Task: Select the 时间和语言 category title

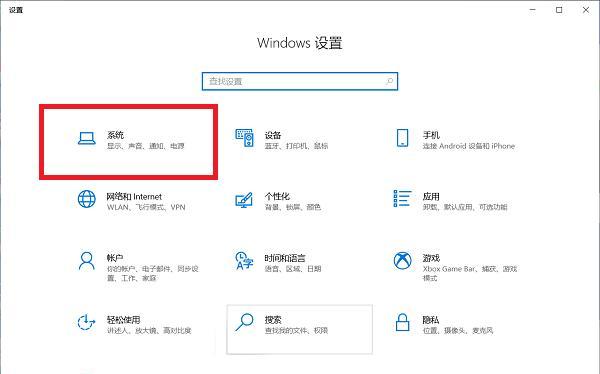Action: [x=285, y=258]
